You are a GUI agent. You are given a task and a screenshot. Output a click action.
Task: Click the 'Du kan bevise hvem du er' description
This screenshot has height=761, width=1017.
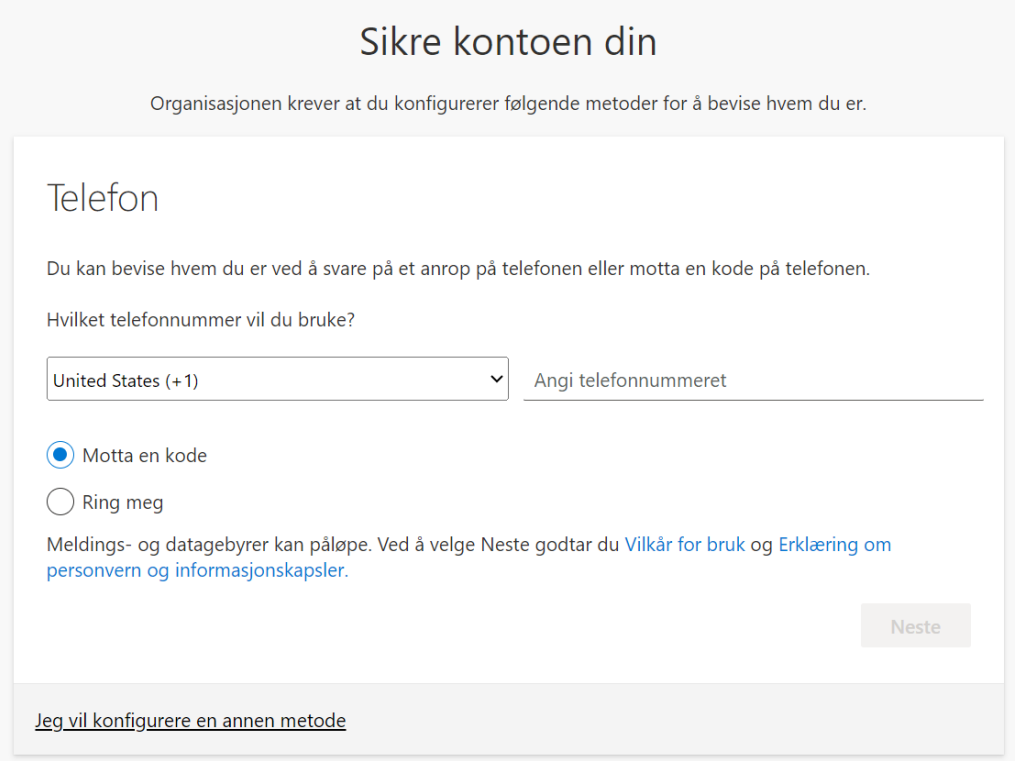click(x=458, y=270)
